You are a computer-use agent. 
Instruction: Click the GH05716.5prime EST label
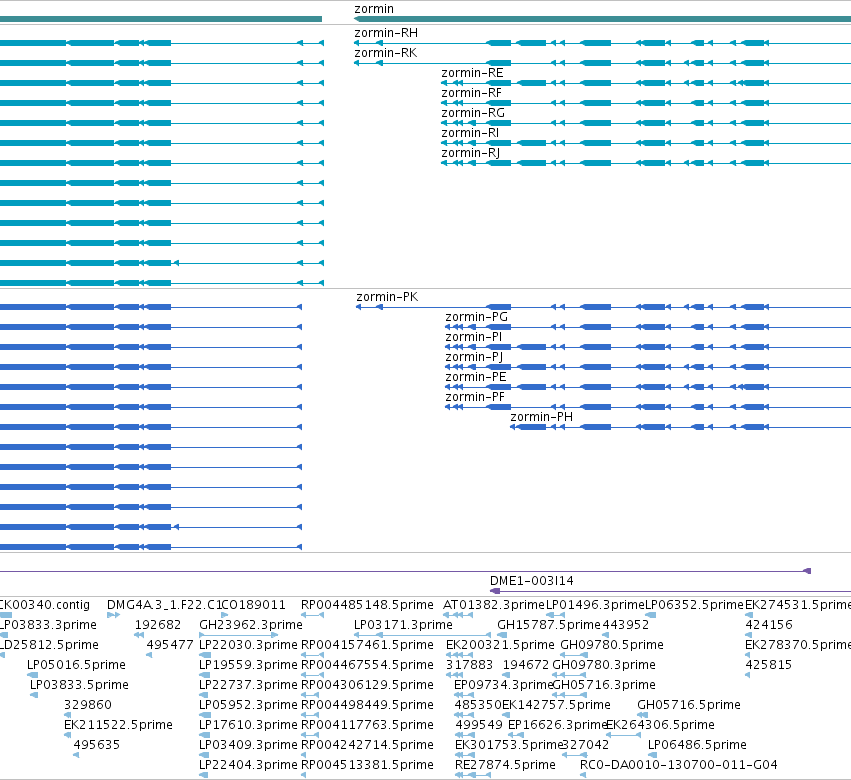[689, 705]
